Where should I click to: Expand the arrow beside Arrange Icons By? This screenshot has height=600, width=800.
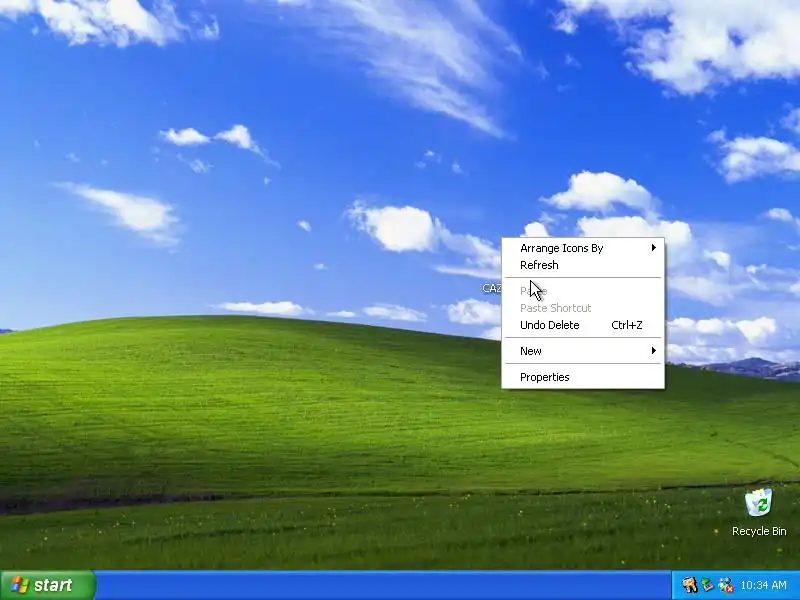click(x=654, y=248)
